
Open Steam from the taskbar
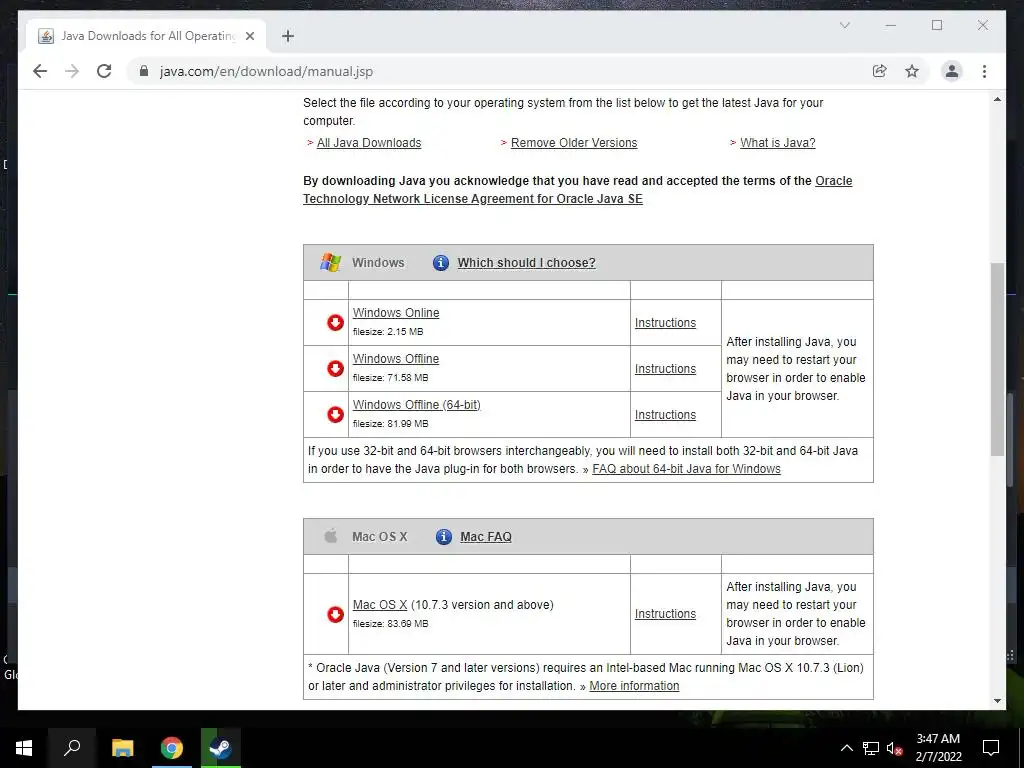tap(221, 748)
